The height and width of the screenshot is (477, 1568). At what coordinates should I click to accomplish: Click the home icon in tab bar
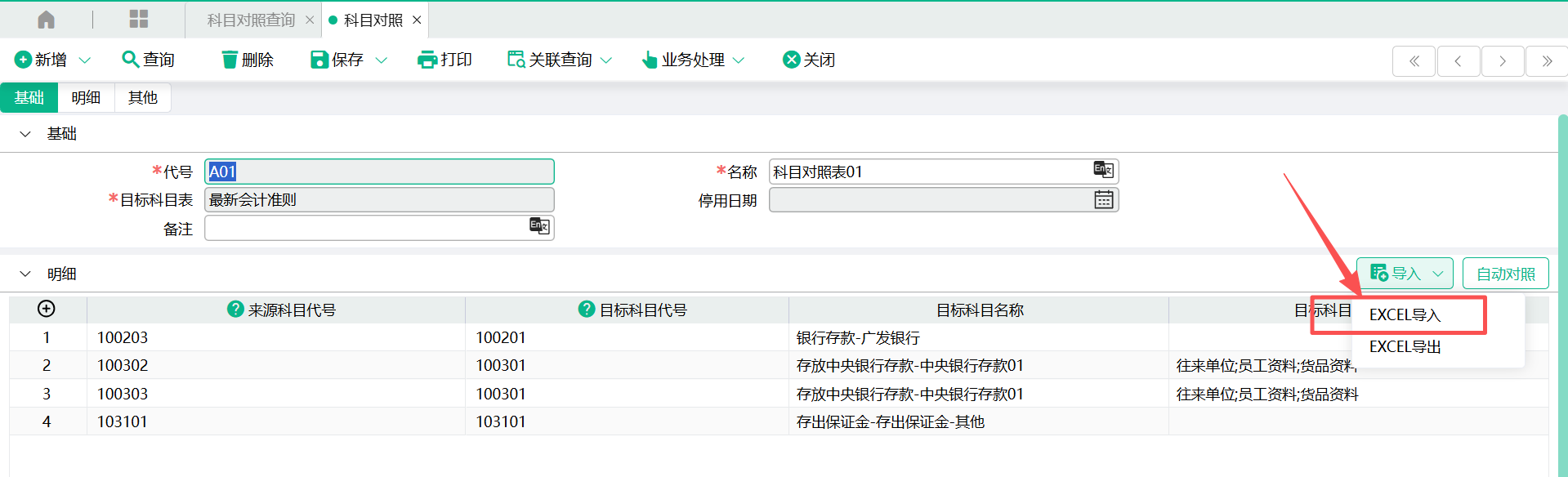[47, 20]
